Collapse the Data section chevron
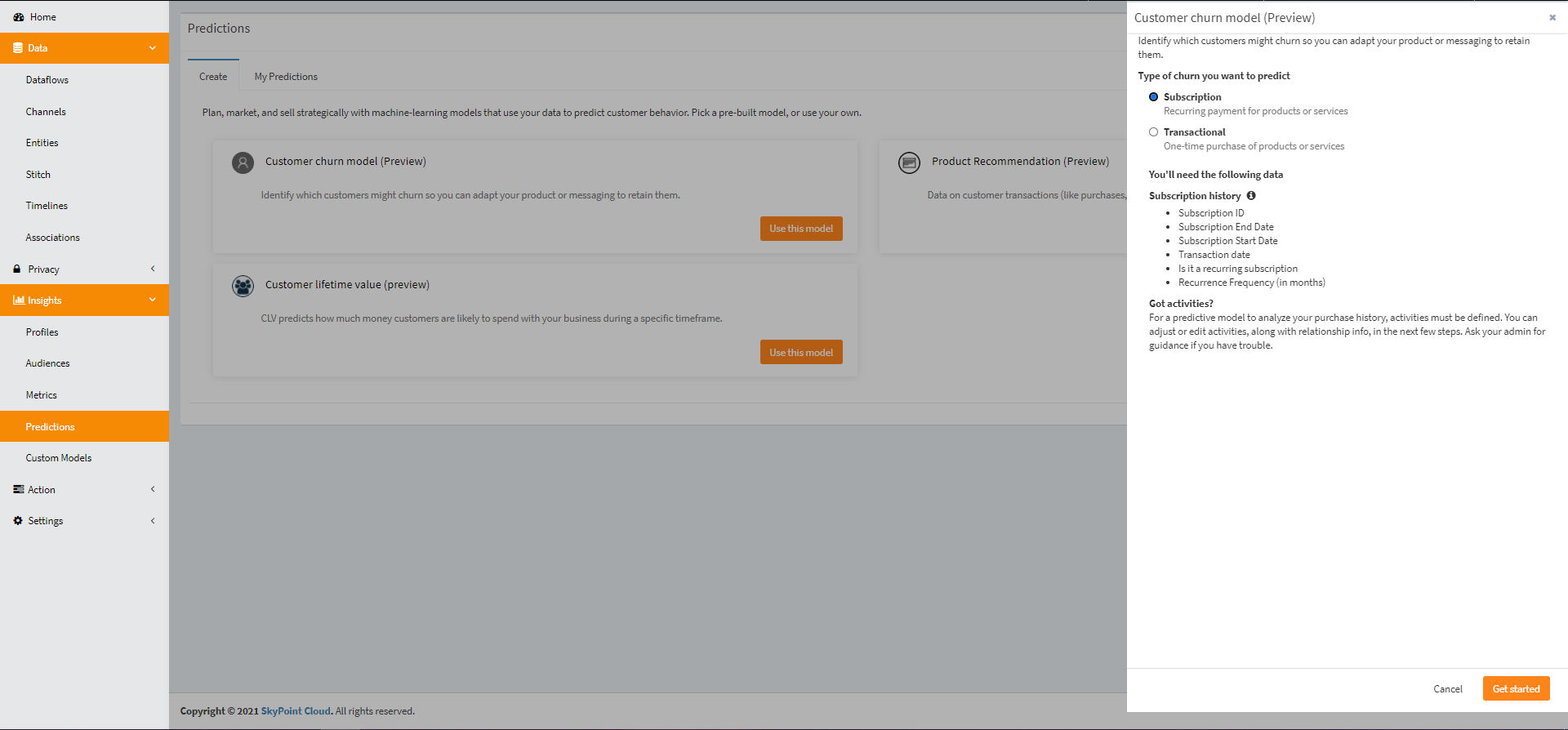1568x730 pixels. click(153, 48)
